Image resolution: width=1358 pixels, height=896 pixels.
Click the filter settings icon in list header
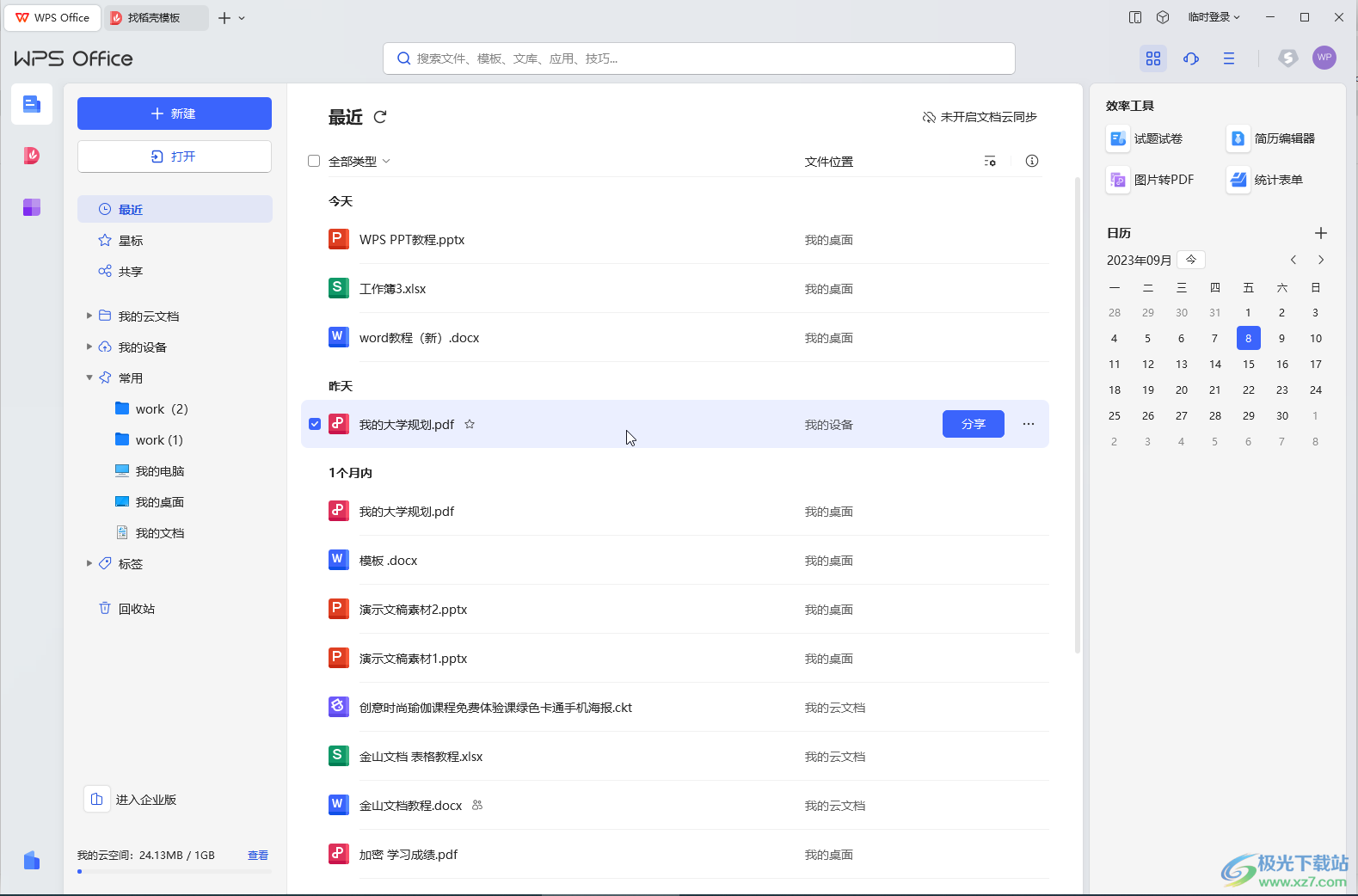point(990,161)
